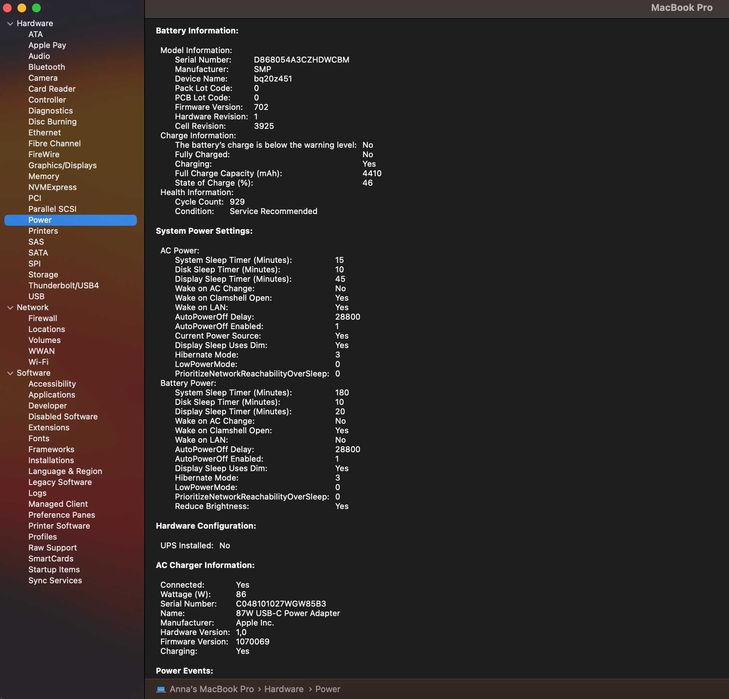Open the Bluetooth sidebar entry
Image resolution: width=729 pixels, height=699 pixels.
[46, 67]
